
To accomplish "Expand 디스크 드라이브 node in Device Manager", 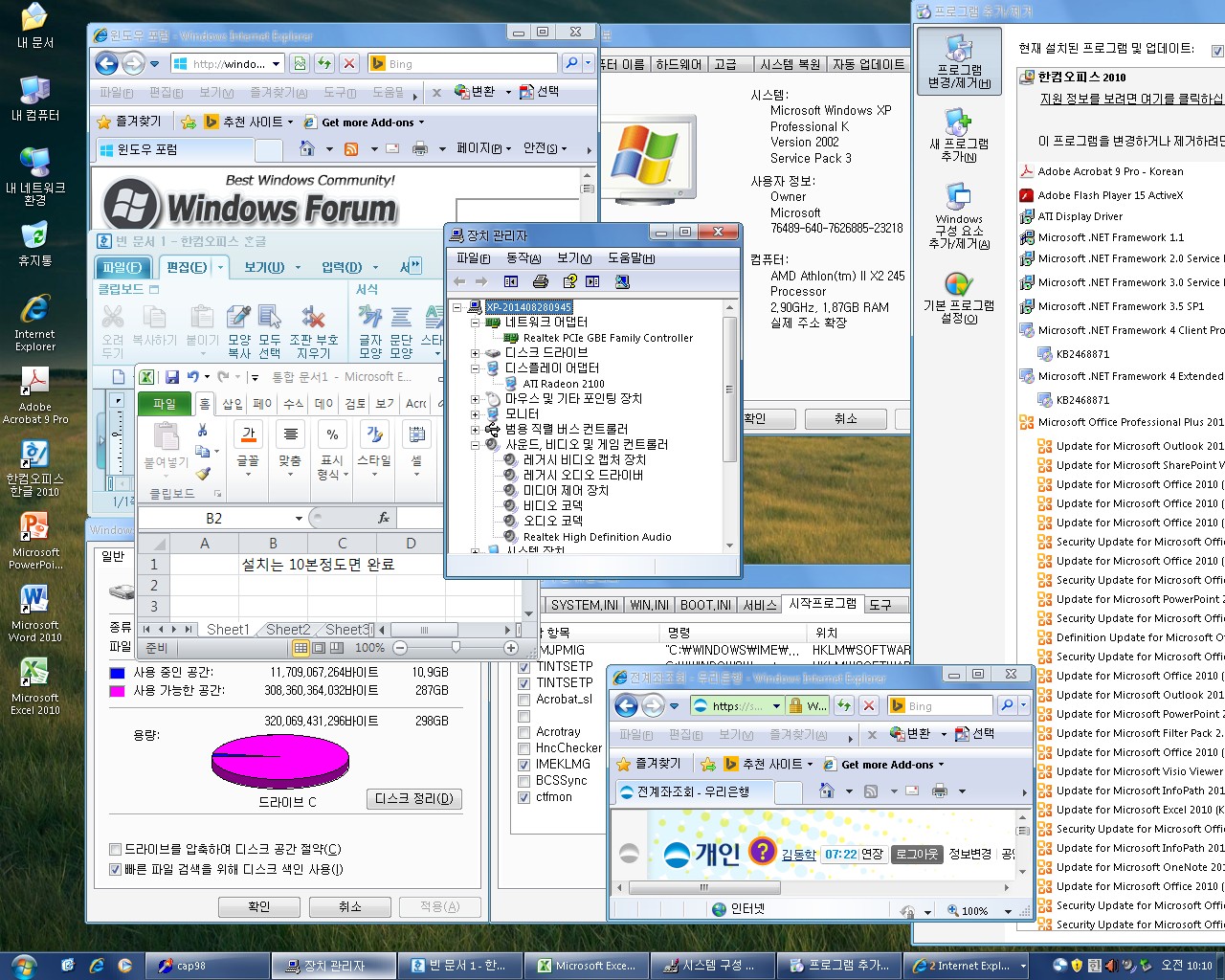I will (475, 353).
